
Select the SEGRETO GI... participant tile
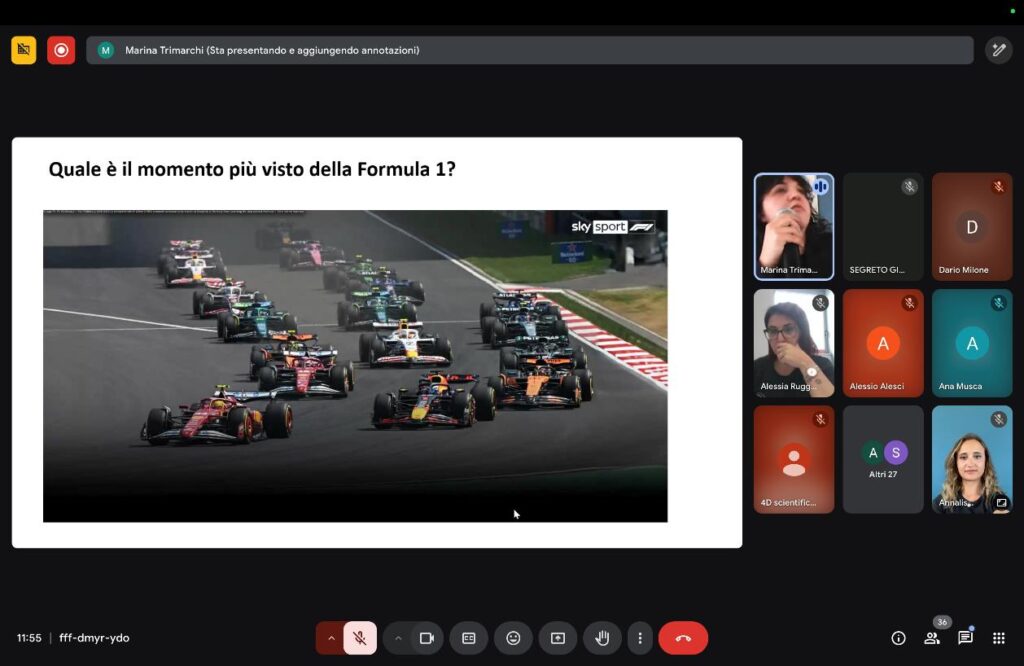pos(883,227)
